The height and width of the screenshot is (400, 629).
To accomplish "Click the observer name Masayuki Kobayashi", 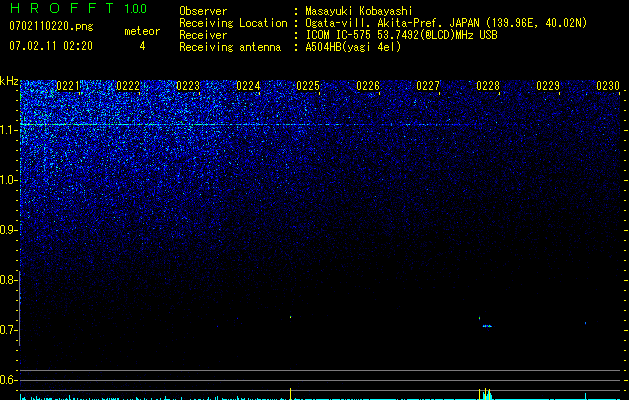I will [359, 11].
